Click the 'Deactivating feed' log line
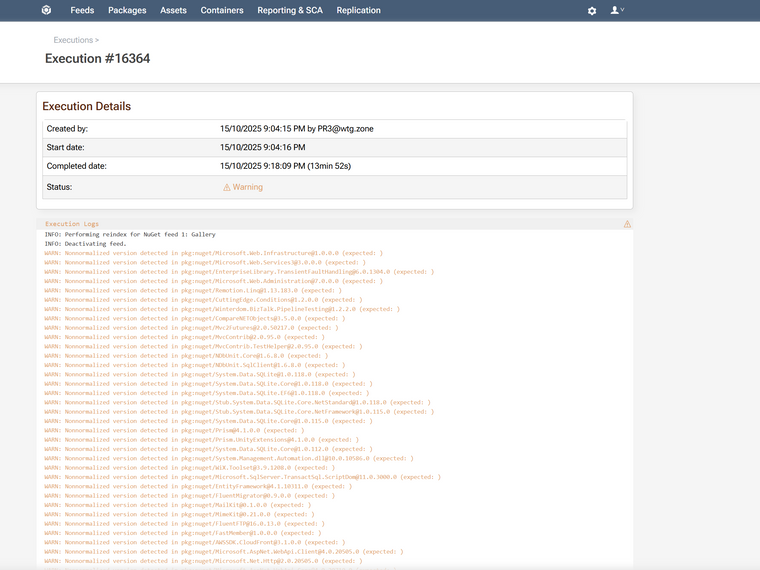This screenshot has width=760, height=570. click(x=85, y=243)
